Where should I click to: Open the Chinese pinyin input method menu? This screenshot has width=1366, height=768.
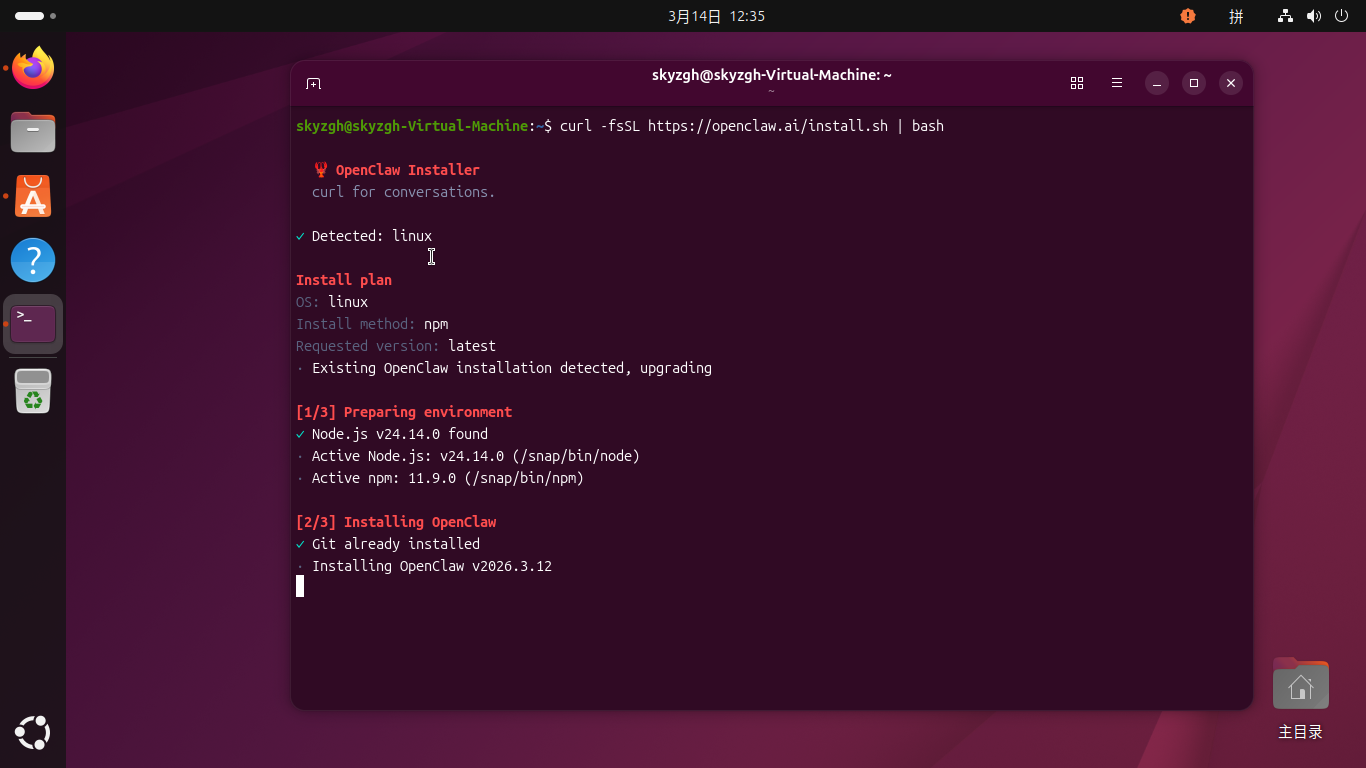1236,16
